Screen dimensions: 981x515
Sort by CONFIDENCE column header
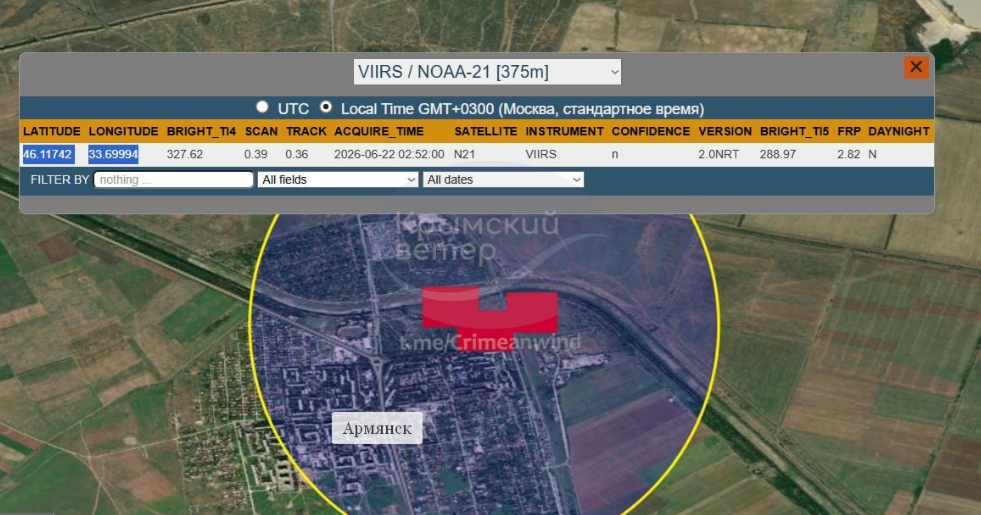pyautogui.click(x=651, y=131)
